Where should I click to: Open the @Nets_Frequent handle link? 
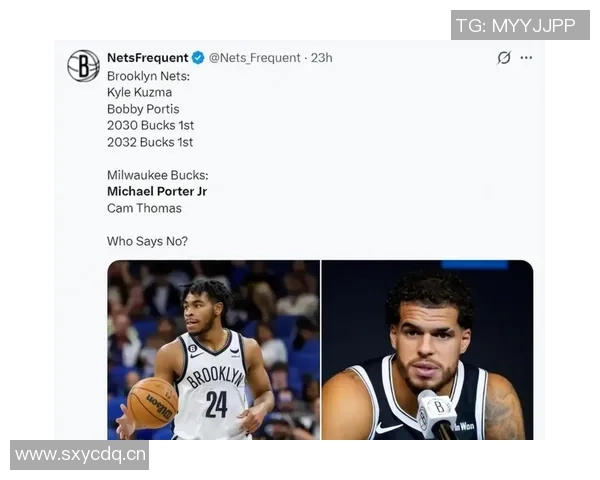pyautogui.click(x=254, y=58)
